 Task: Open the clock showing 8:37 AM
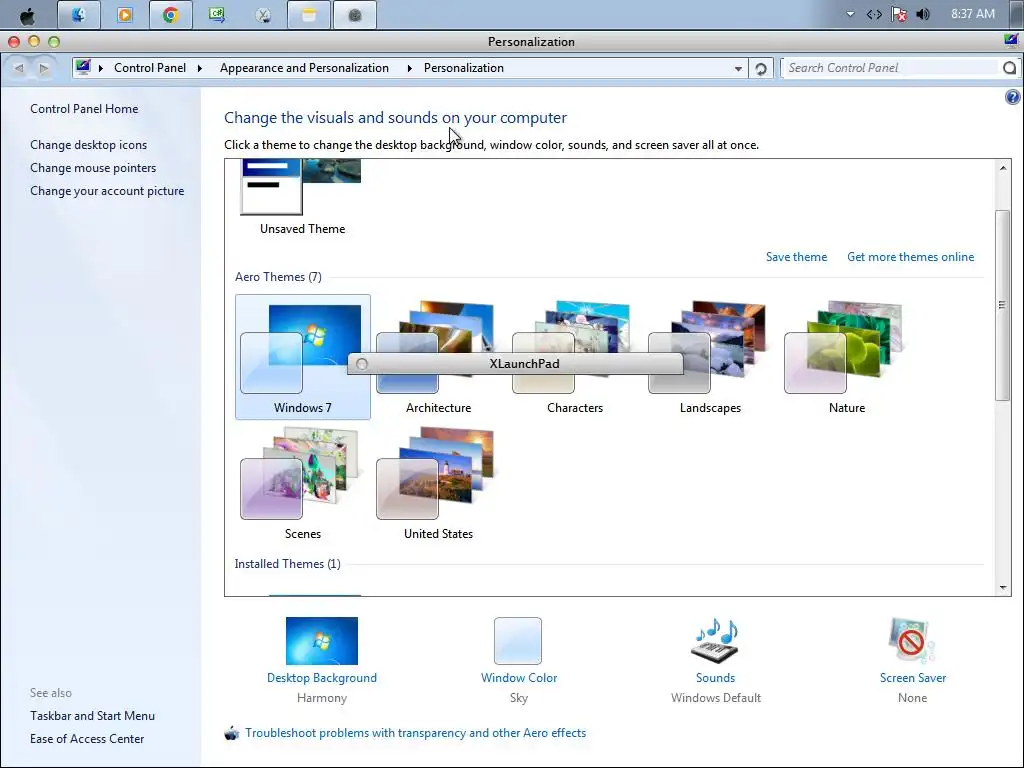pos(972,14)
